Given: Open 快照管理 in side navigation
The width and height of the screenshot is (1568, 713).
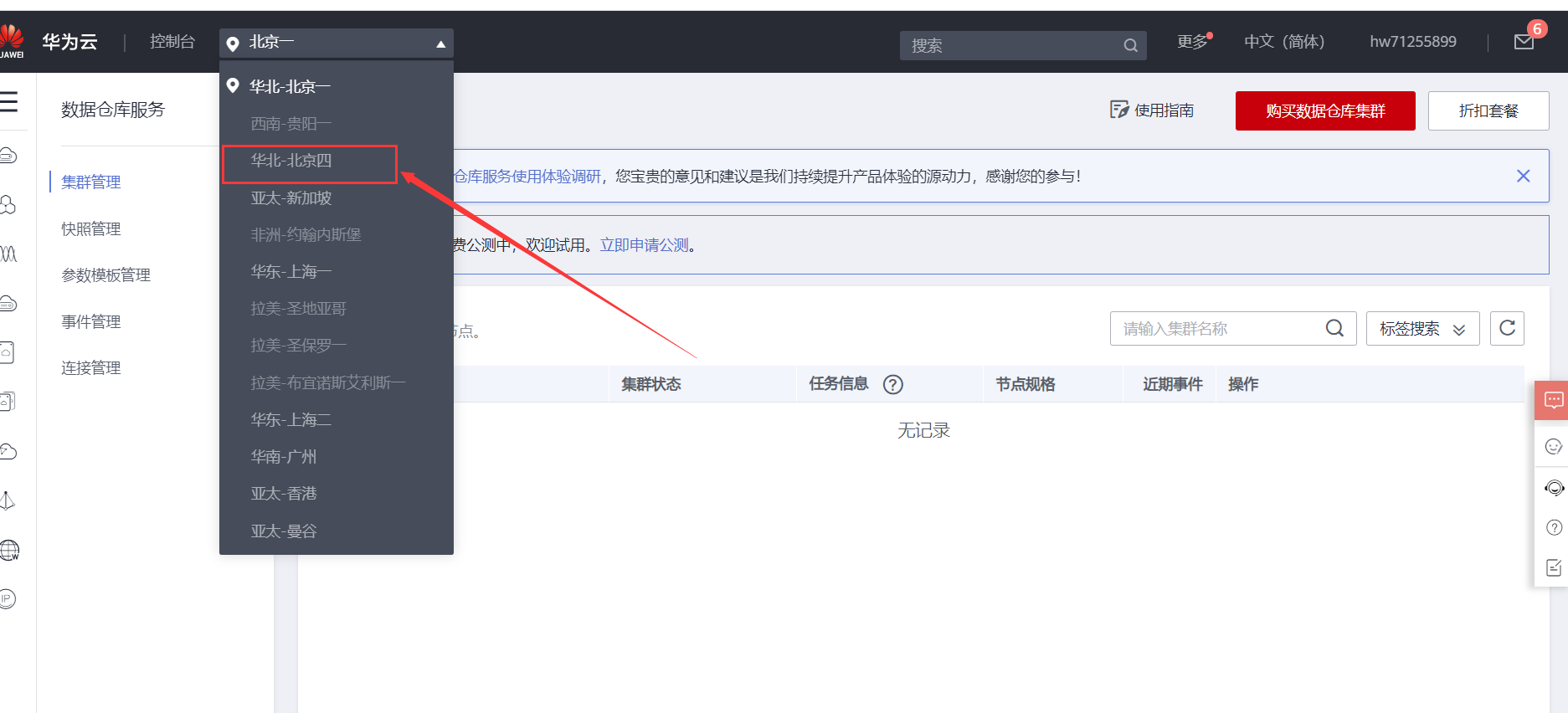Looking at the screenshot, I should (91, 228).
